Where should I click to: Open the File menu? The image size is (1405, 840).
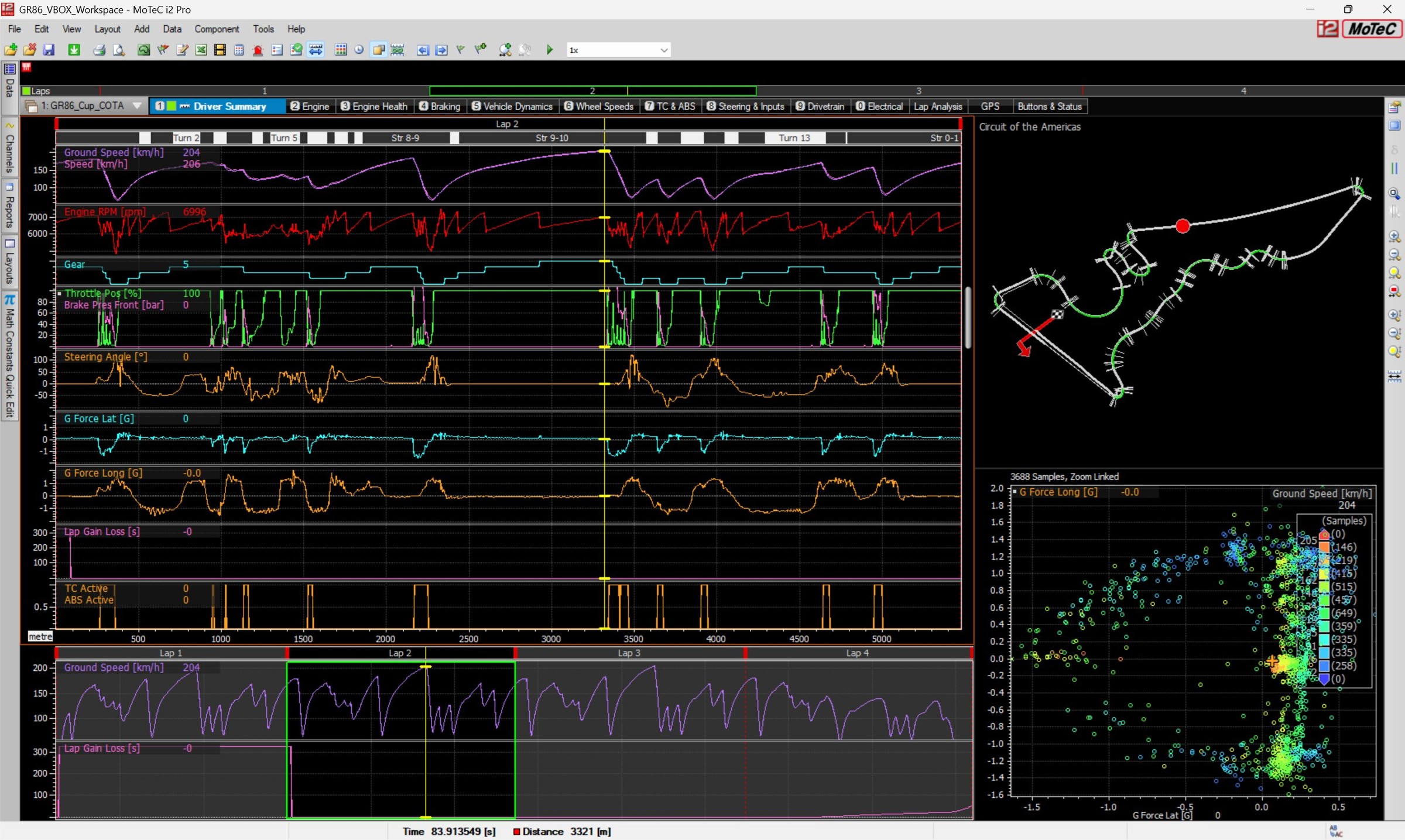pos(15,29)
